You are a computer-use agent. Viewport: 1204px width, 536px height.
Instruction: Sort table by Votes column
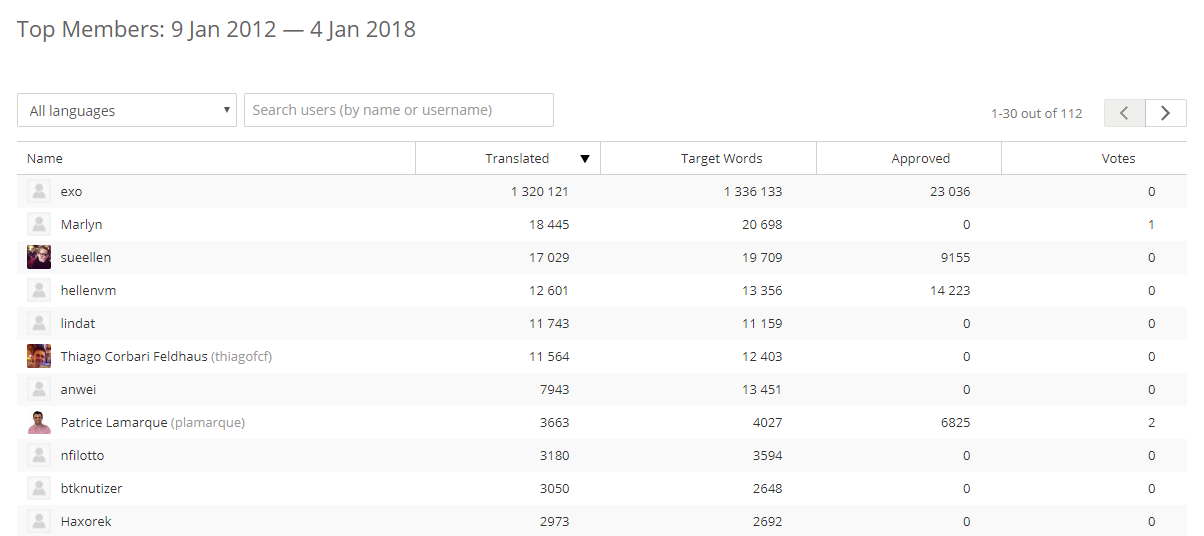(x=1118, y=158)
